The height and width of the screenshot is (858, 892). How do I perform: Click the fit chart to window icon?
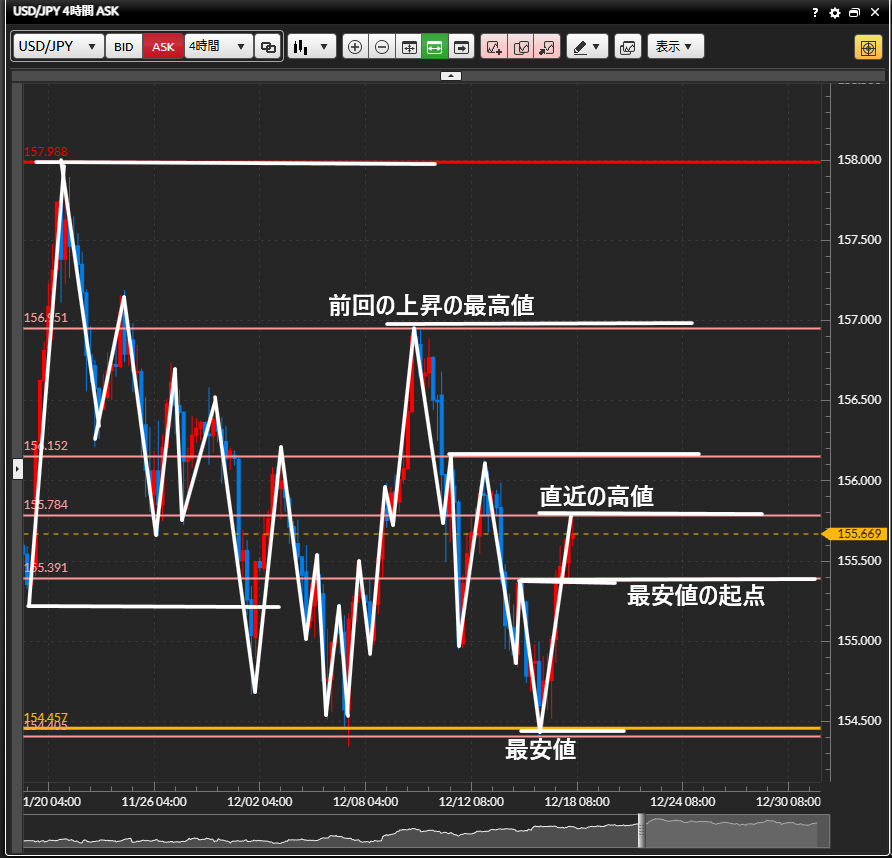point(409,47)
